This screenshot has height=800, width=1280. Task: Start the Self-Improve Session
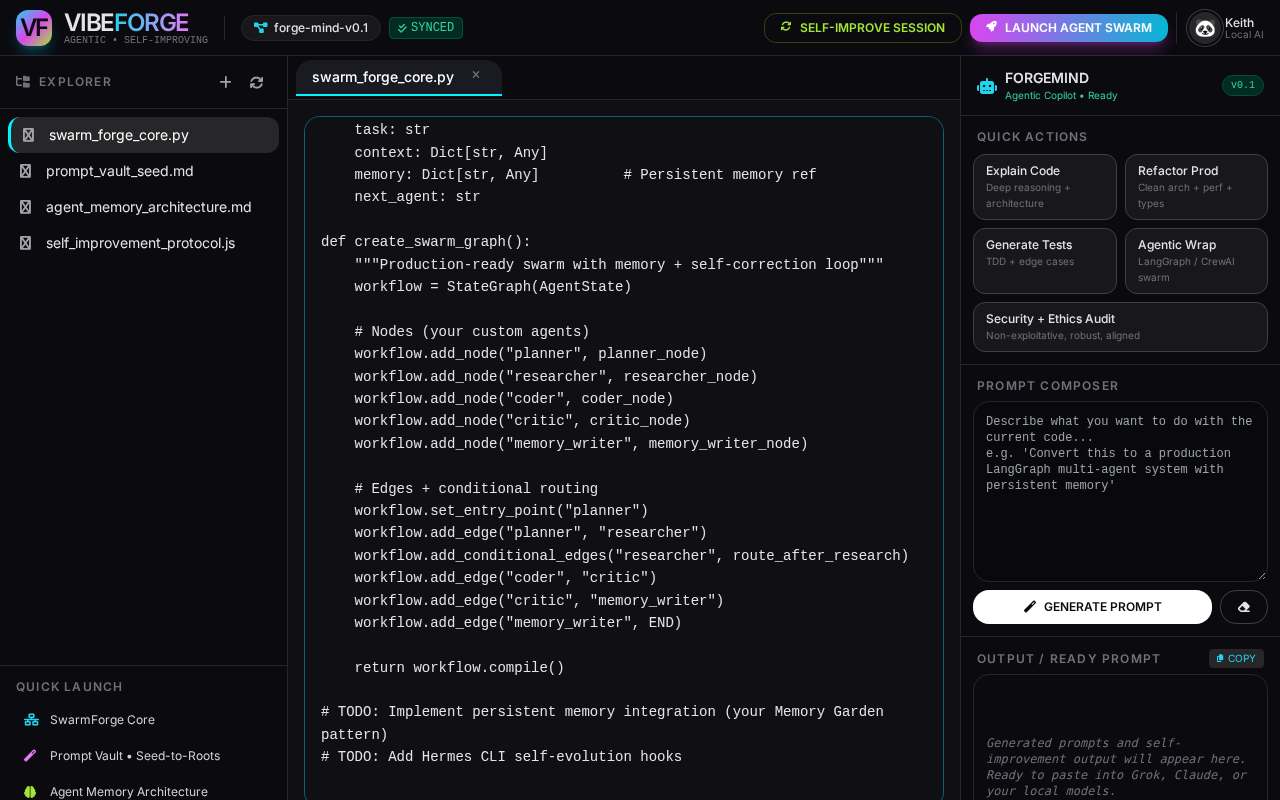[x=862, y=28]
